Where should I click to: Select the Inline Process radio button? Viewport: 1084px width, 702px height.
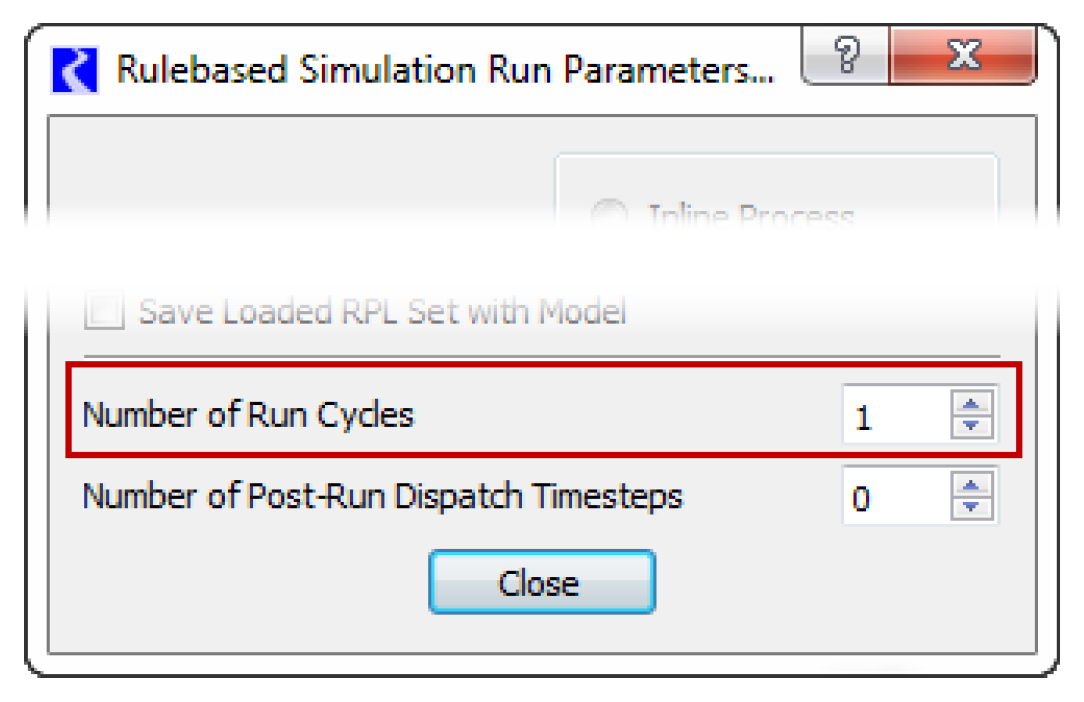(608, 216)
